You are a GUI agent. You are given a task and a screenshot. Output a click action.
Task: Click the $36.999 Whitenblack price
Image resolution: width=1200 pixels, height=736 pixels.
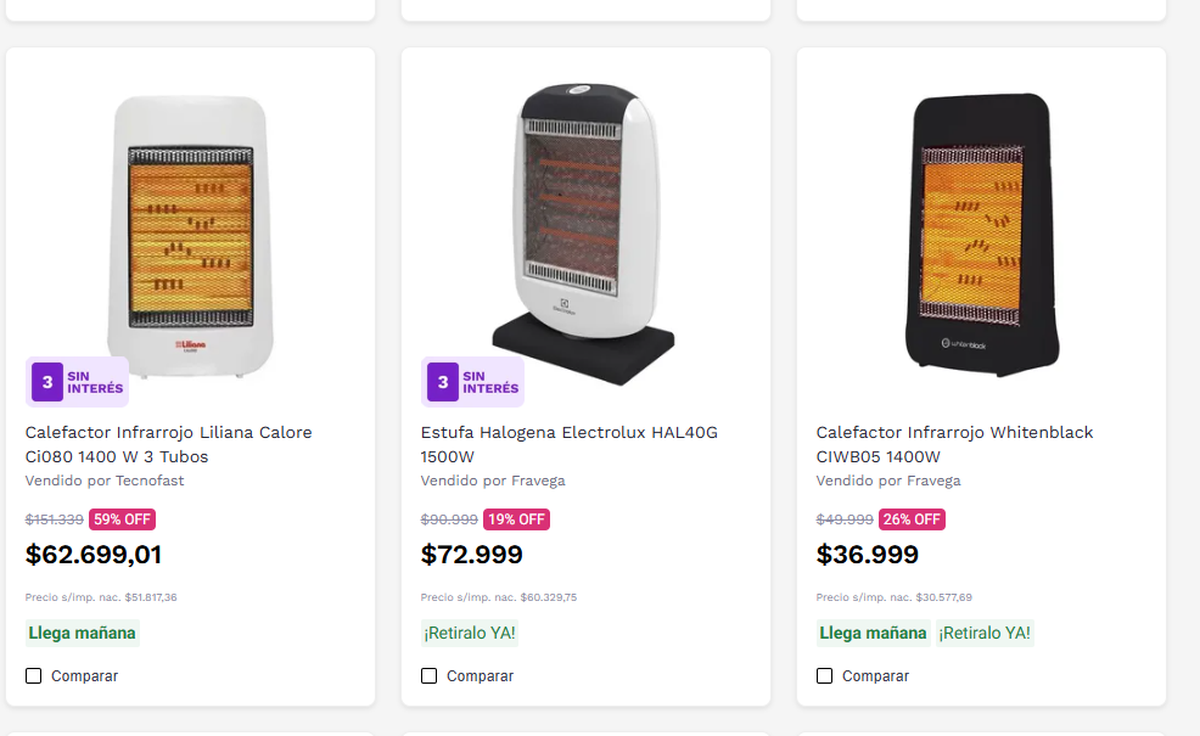point(867,555)
